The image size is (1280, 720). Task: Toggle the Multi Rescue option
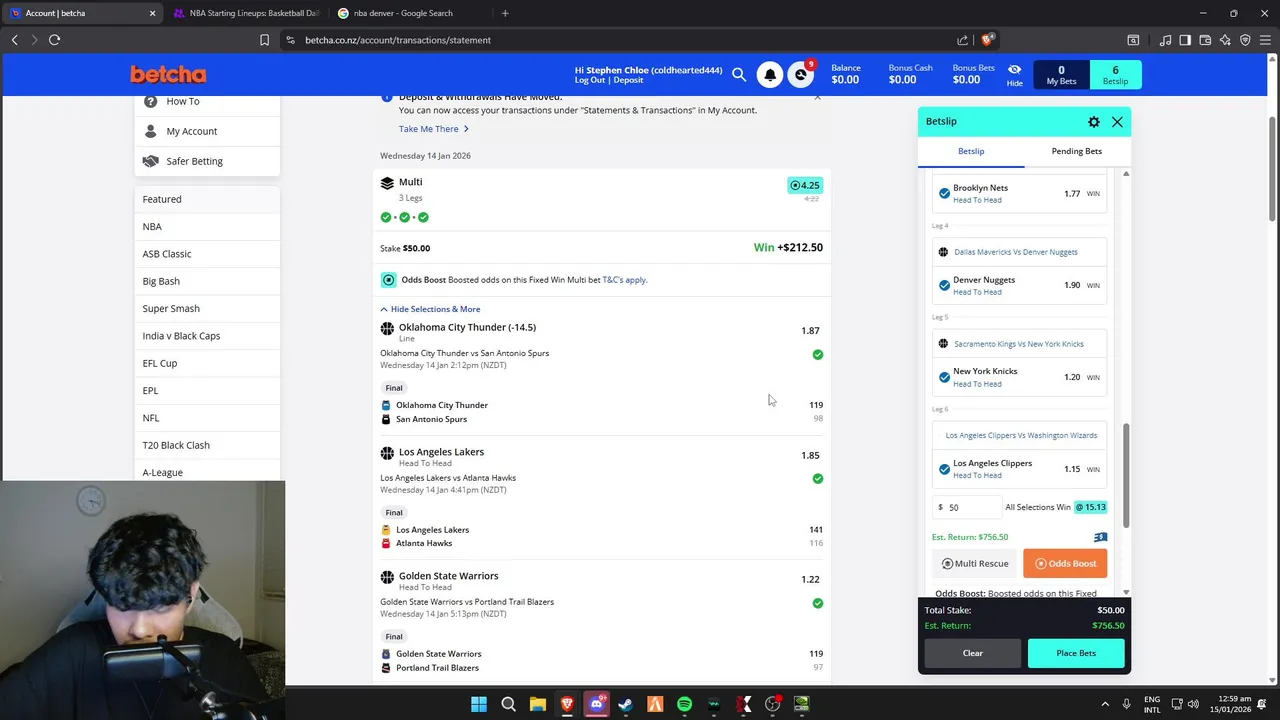point(975,564)
